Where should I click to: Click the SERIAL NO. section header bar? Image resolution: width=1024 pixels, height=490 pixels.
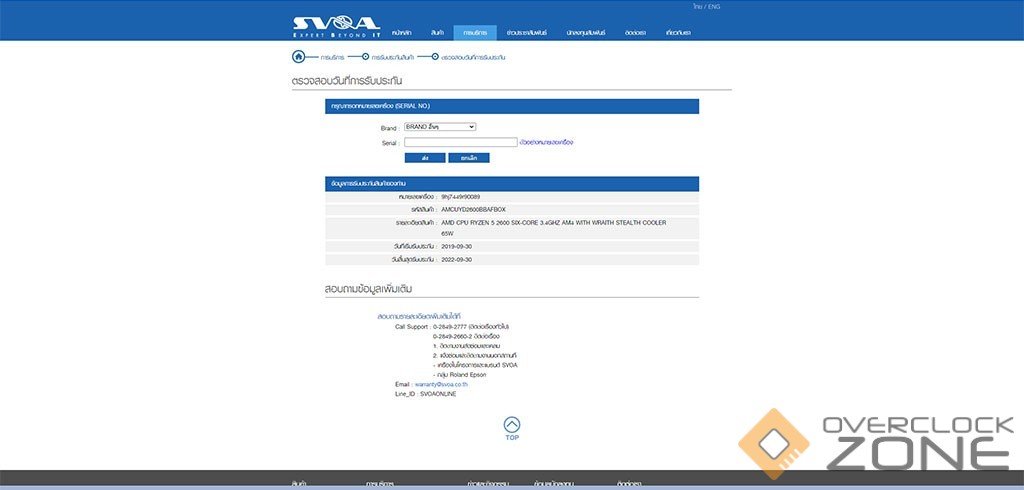coord(512,106)
